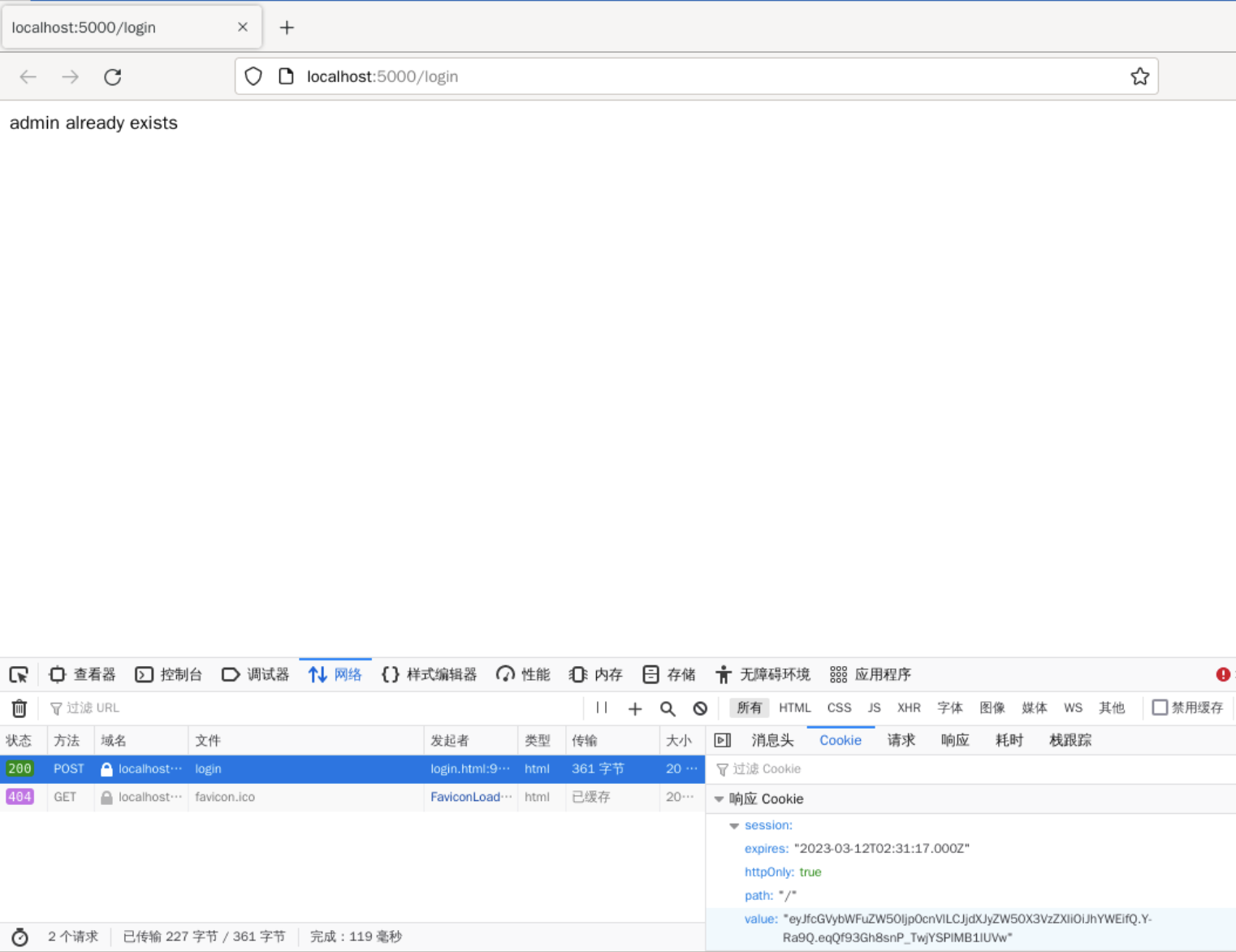
Task: Filter requests by 字体 fonts
Action: click(950, 708)
